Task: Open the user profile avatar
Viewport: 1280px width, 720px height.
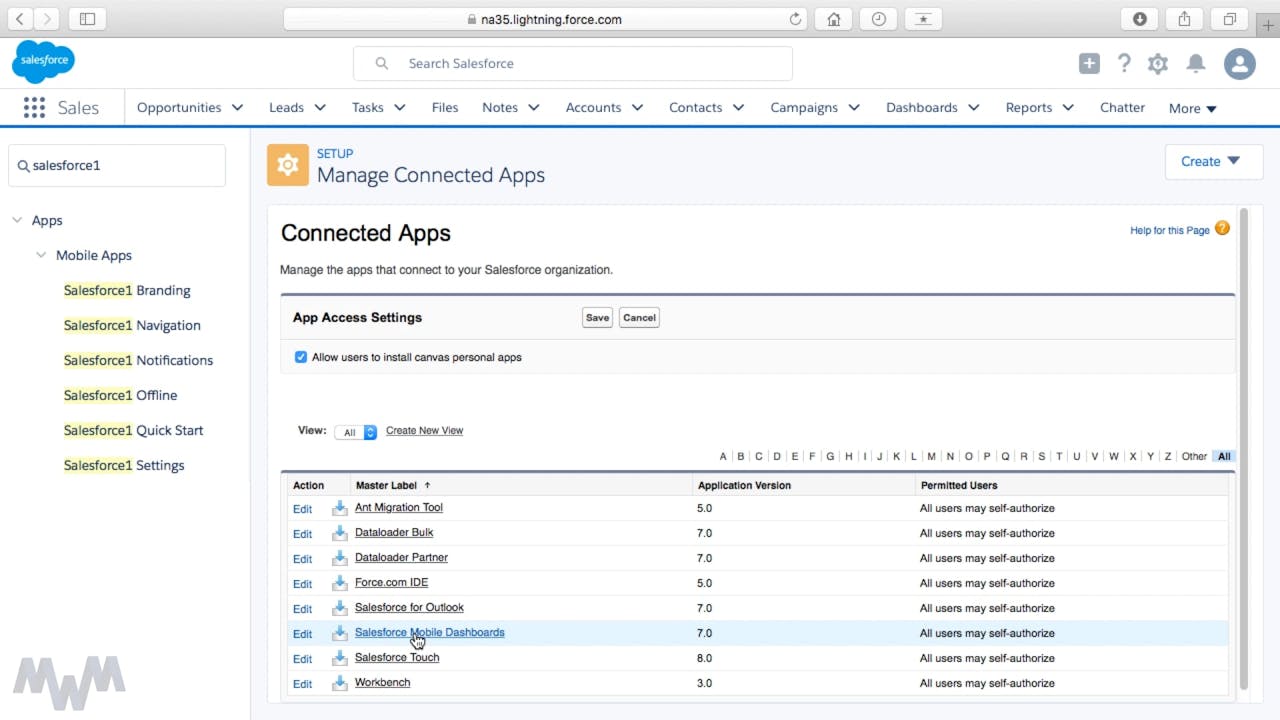Action: pos(1240,64)
